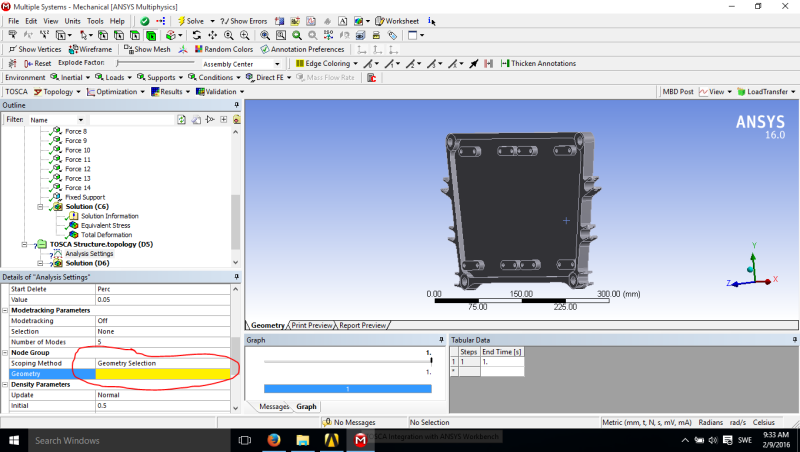This screenshot has width=800, height=452.
Task: Click the yellow Geometry selection field
Action: pyautogui.click(x=163, y=374)
